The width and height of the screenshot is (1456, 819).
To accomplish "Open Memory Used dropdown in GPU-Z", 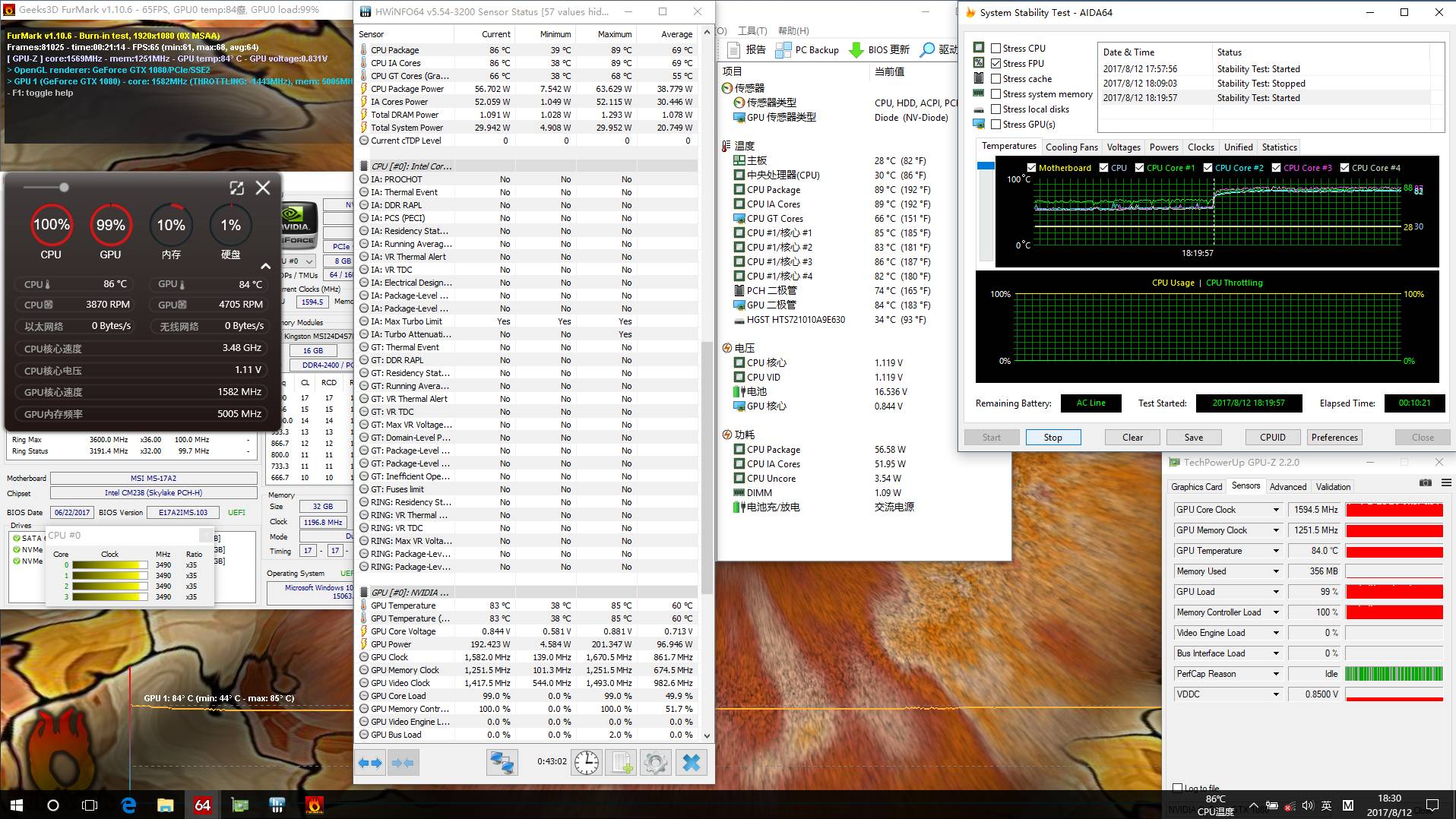I will 1275,571.
